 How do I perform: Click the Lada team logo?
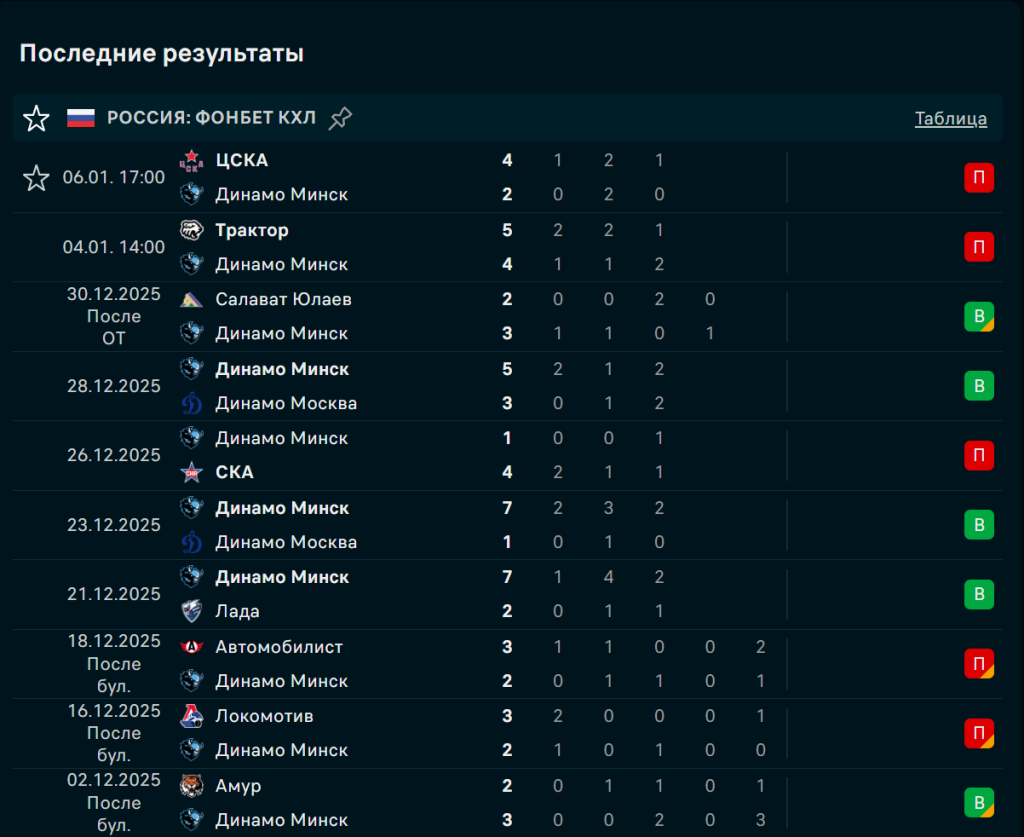click(x=191, y=611)
